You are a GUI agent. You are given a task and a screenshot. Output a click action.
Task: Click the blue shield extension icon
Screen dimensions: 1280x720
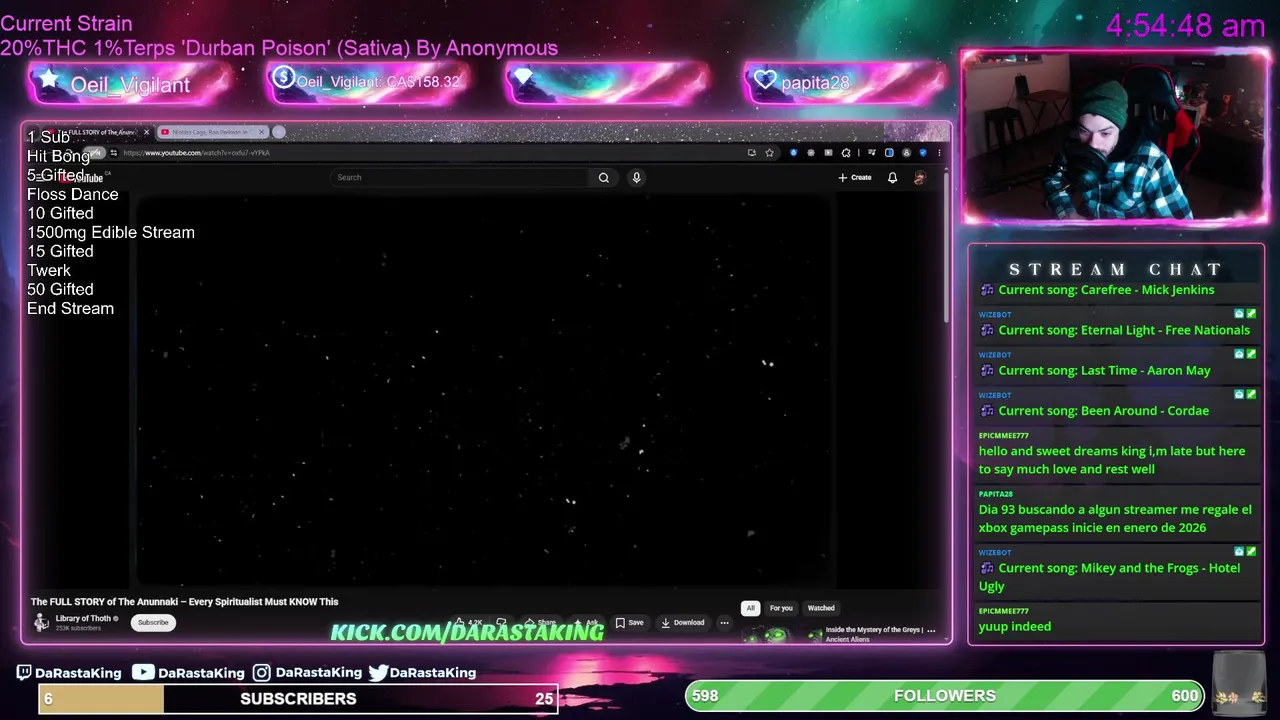point(794,153)
